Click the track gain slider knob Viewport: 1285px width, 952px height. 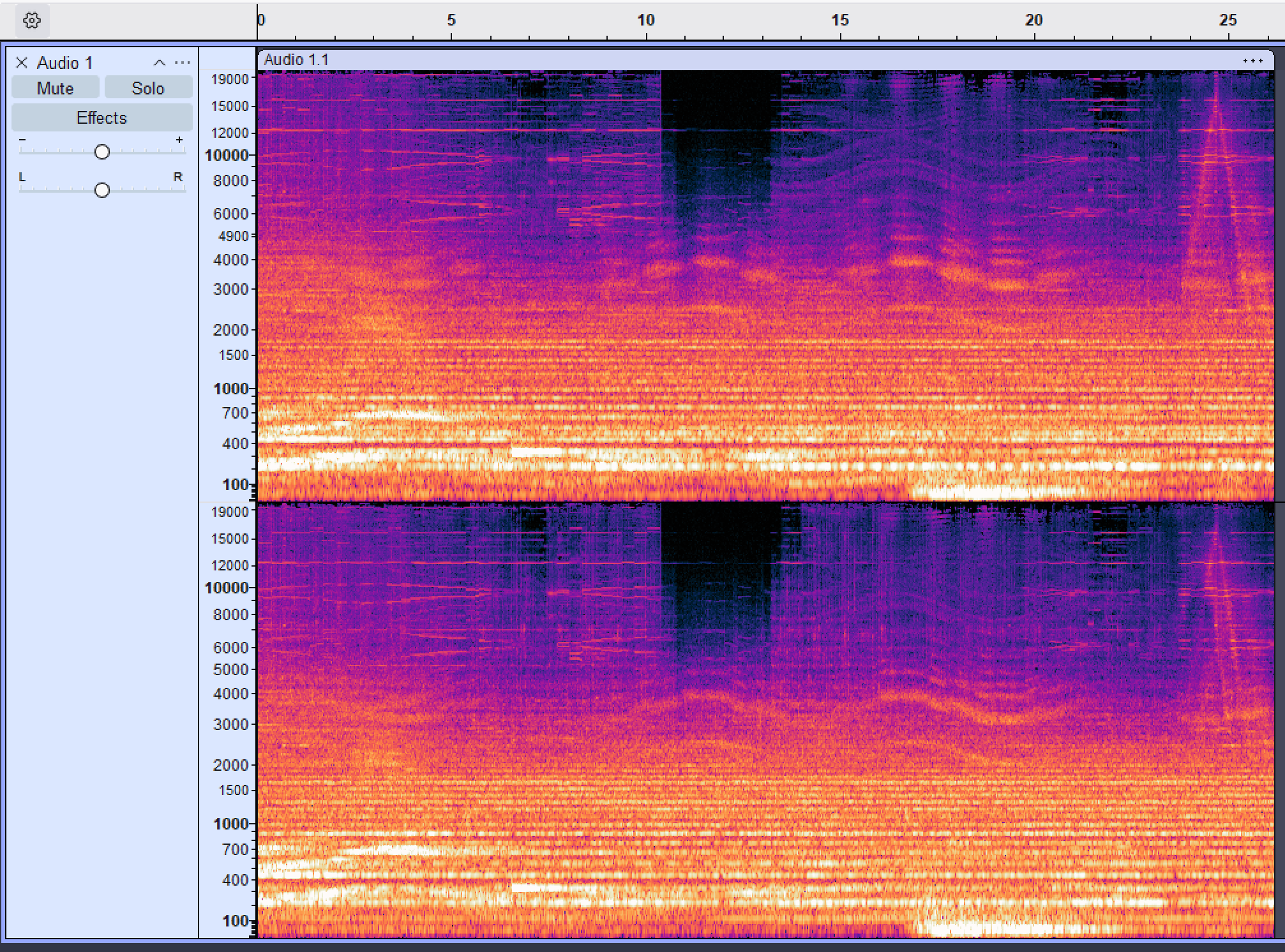click(102, 152)
